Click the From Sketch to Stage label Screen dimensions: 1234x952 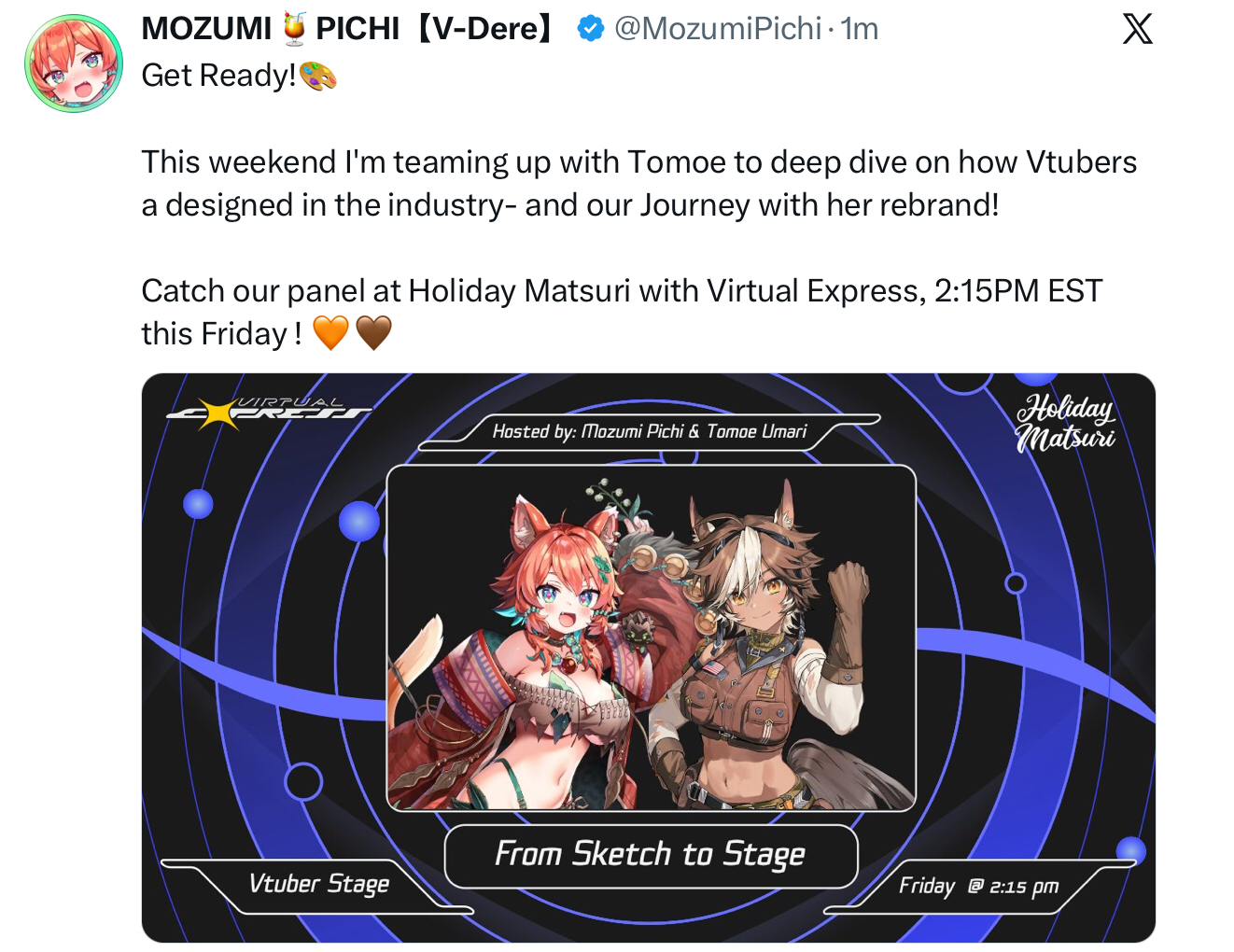[x=651, y=855]
